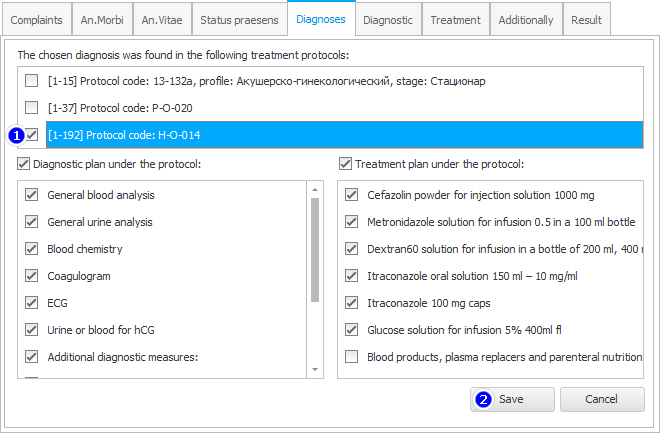
Task: Open the Treatment tab
Action: 455,20
